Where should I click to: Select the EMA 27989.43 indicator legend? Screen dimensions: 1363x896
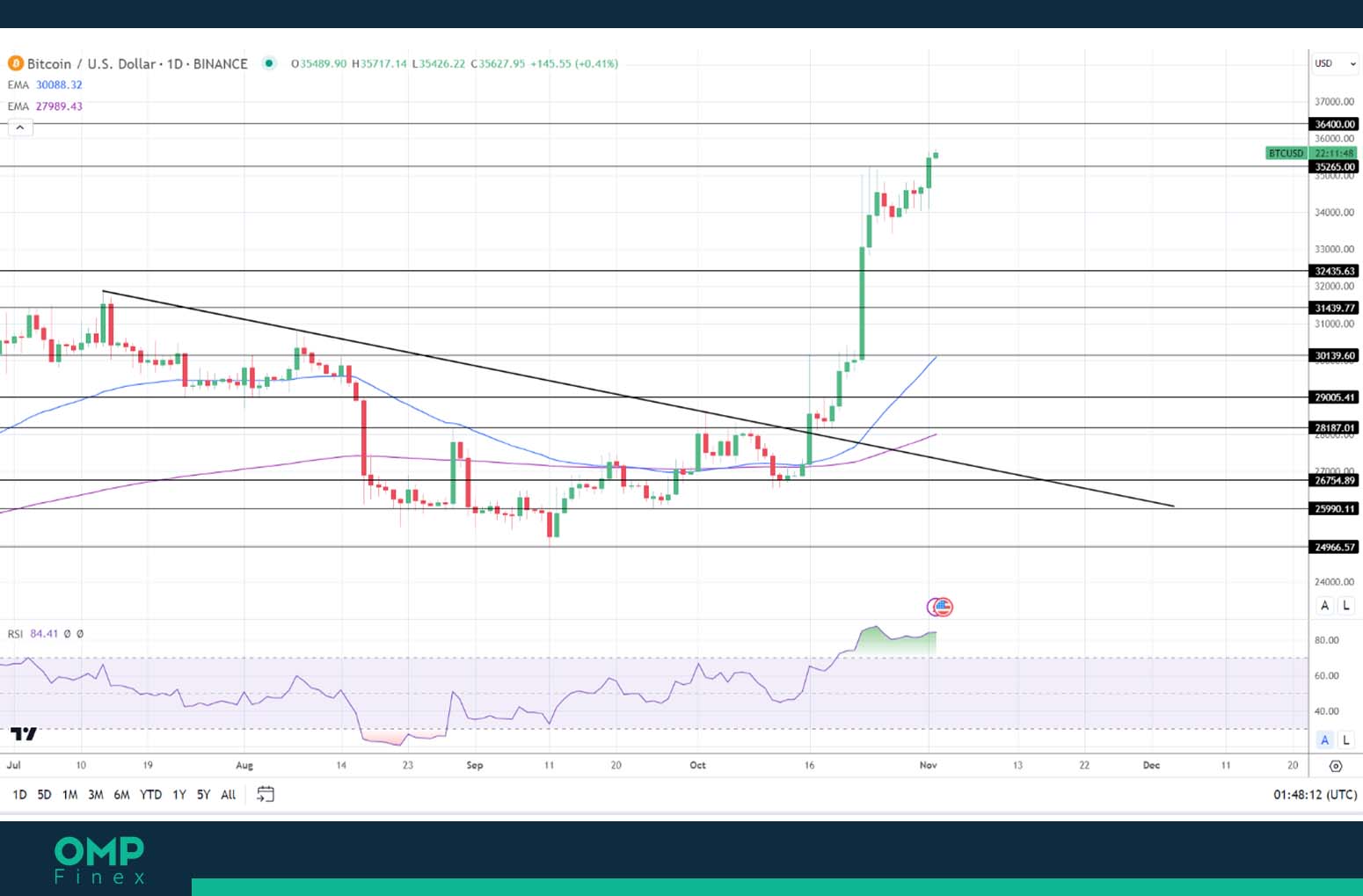[x=45, y=106]
